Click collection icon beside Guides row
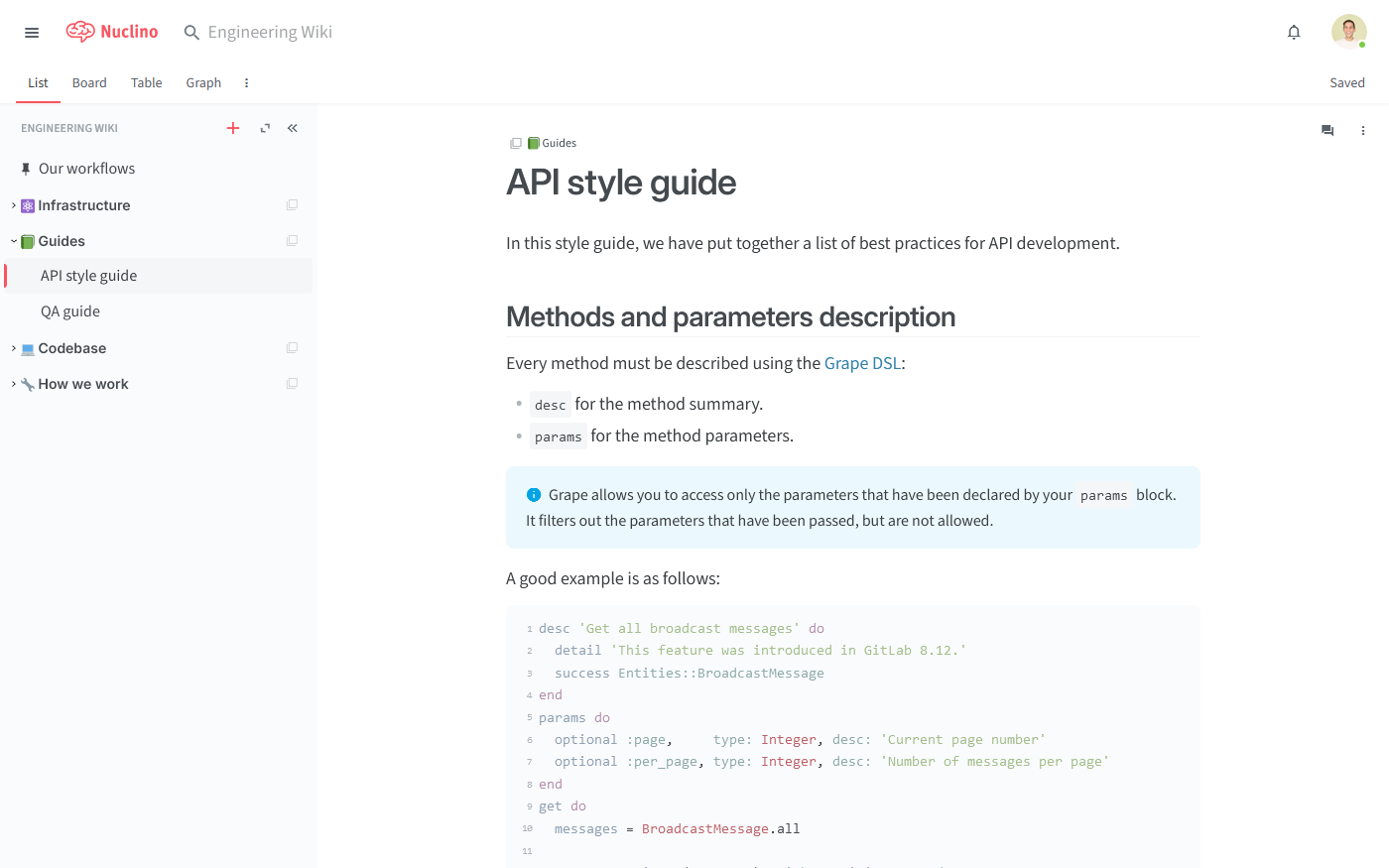Screen dimensions: 1389x868 pyautogui.click(x=292, y=241)
